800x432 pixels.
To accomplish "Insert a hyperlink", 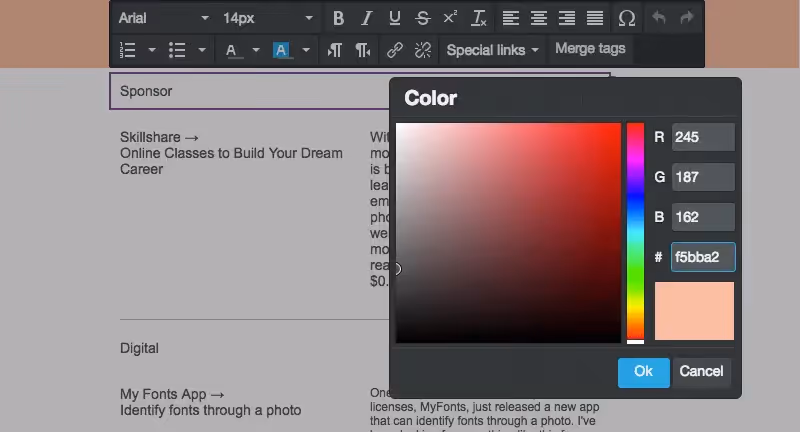I will coord(394,50).
